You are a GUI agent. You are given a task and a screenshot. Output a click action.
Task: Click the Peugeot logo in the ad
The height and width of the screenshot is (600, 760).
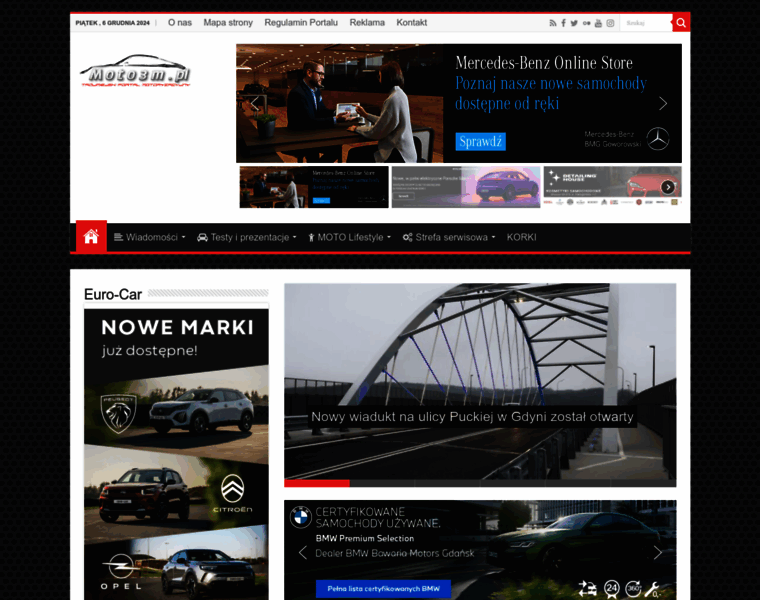(118, 412)
